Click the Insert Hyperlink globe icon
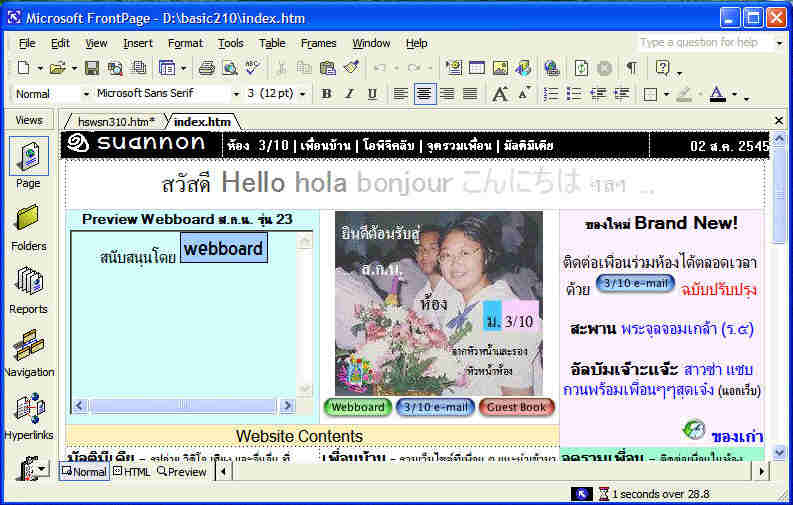The height and width of the screenshot is (505, 793). pyautogui.click(x=552, y=68)
